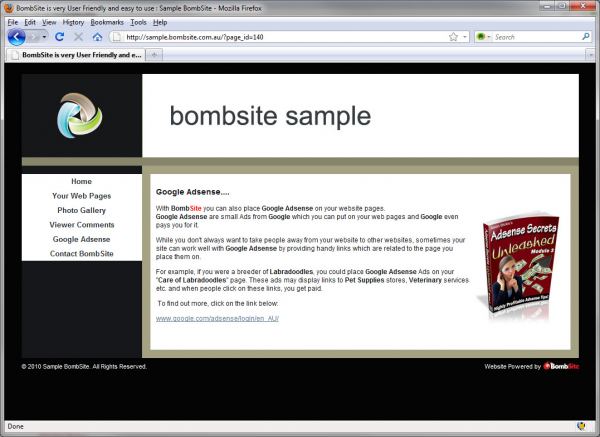600x437 pixels.
Task: Click the '© 2010 Sample BombSite' copyright text
Action: coord(84,367)
